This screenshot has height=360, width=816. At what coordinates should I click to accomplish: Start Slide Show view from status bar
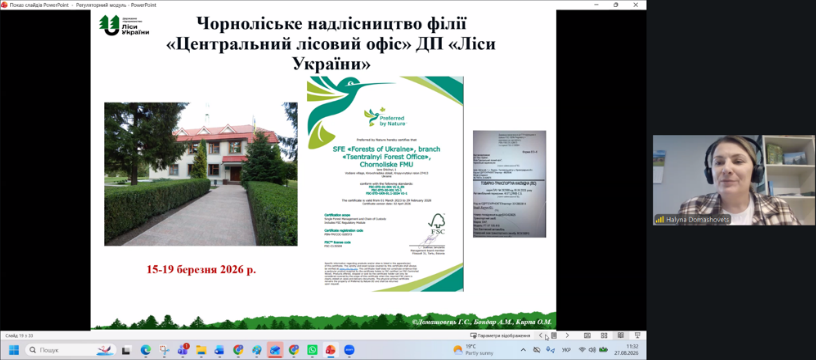[x=638, y=336]
